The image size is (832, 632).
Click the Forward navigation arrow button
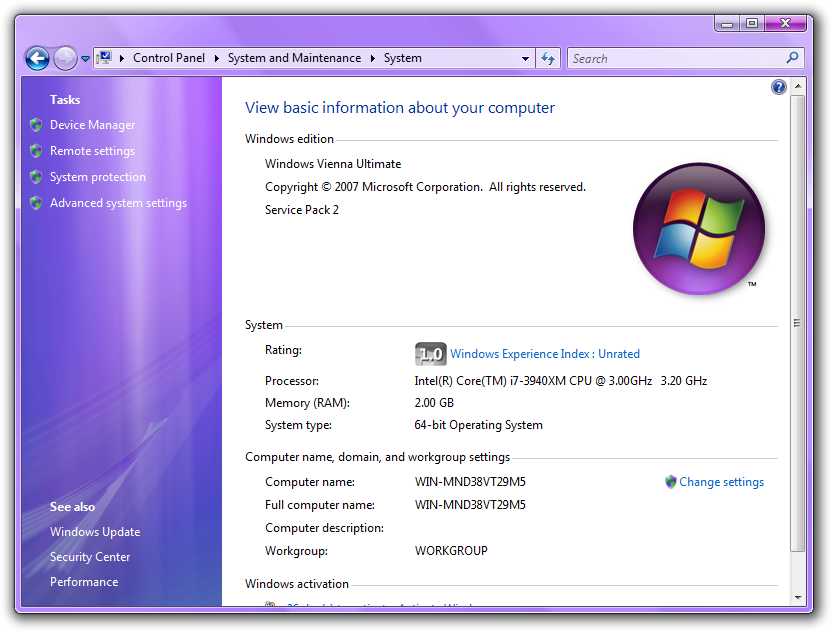tap(65, 58)
